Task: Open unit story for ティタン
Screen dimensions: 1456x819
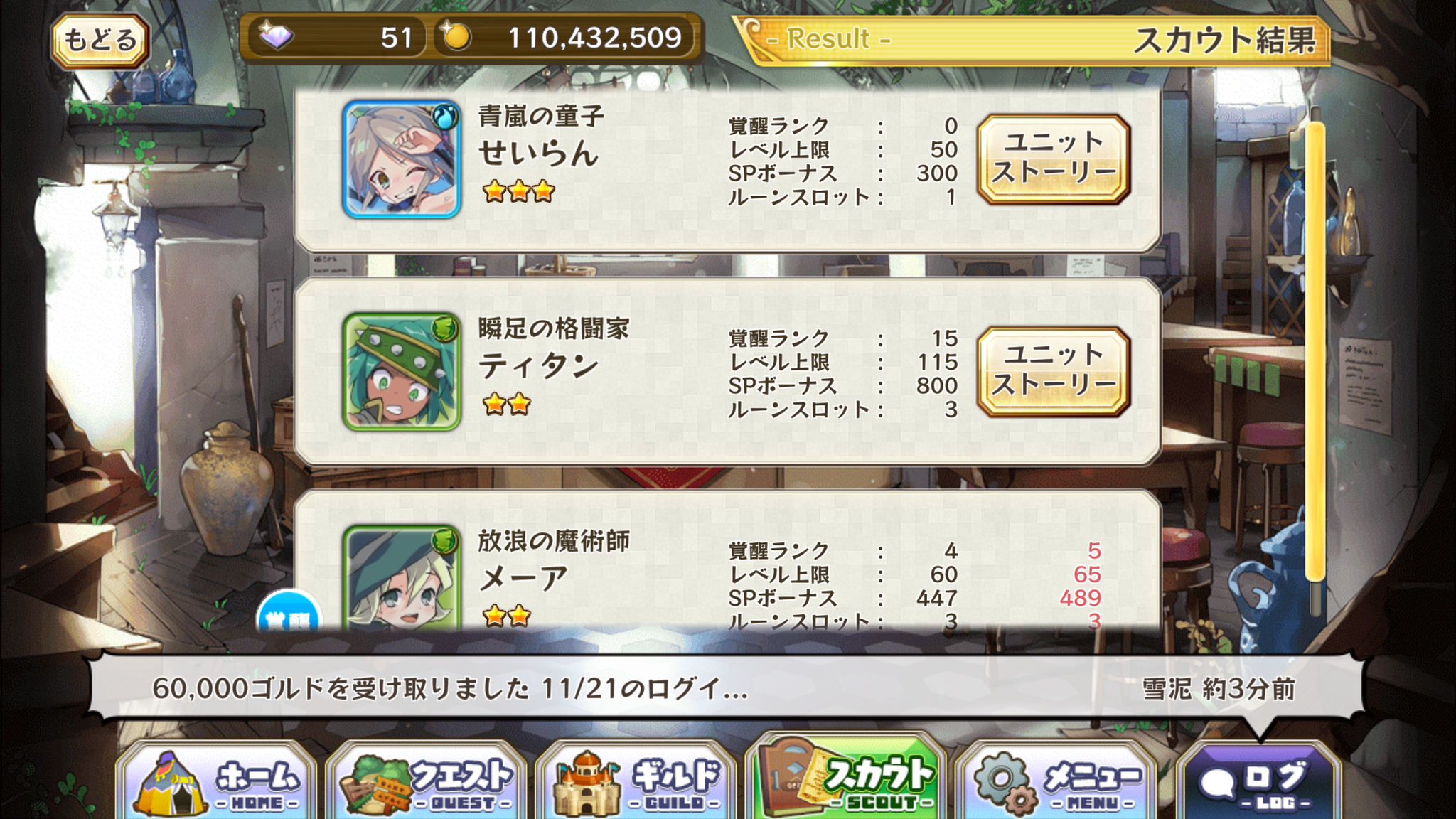Action: click(1053, 372)
